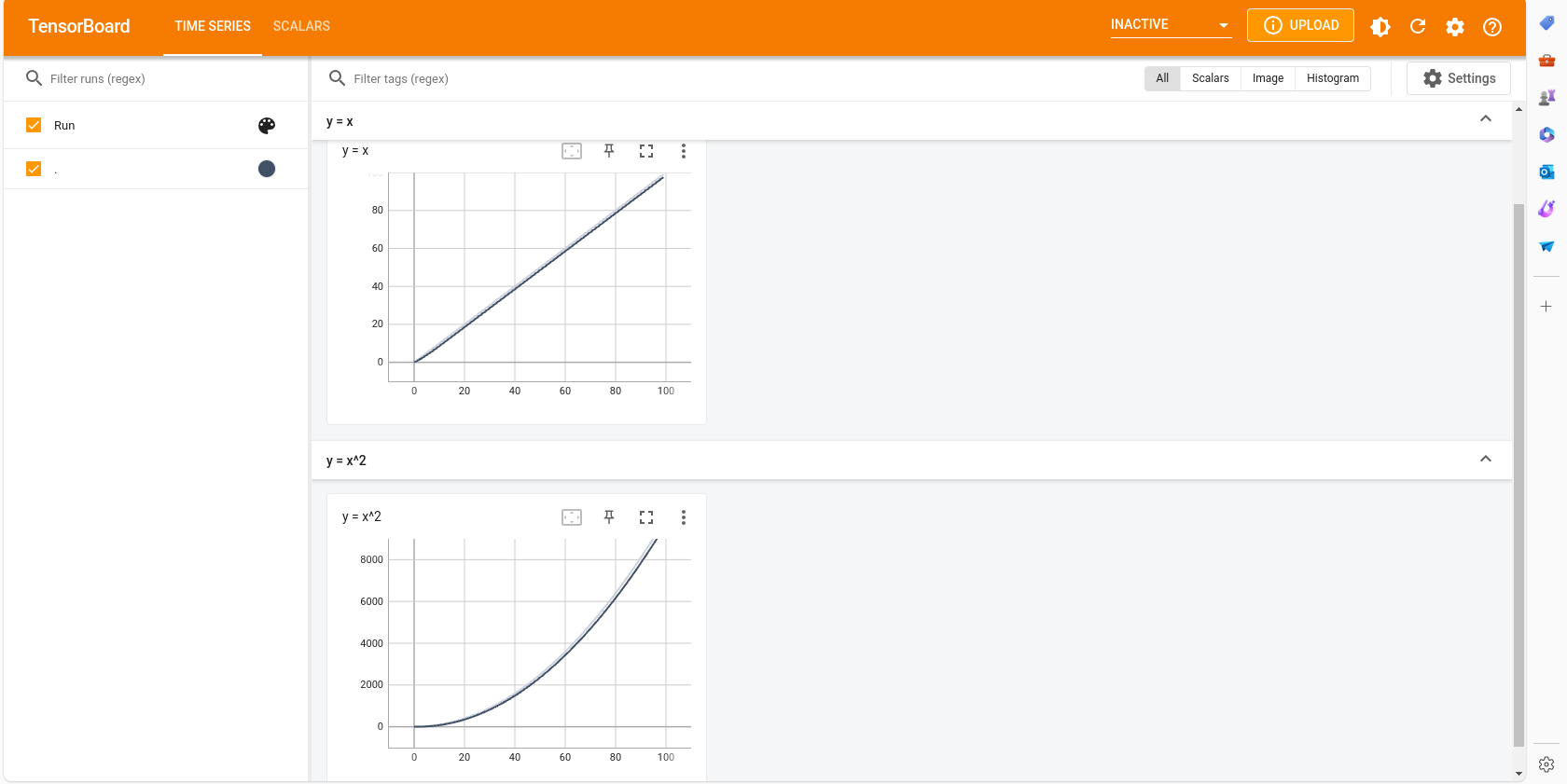Toggle the Run checkbox for all runs
This screenshot has height=784, width=1567.
pos(34,125)
